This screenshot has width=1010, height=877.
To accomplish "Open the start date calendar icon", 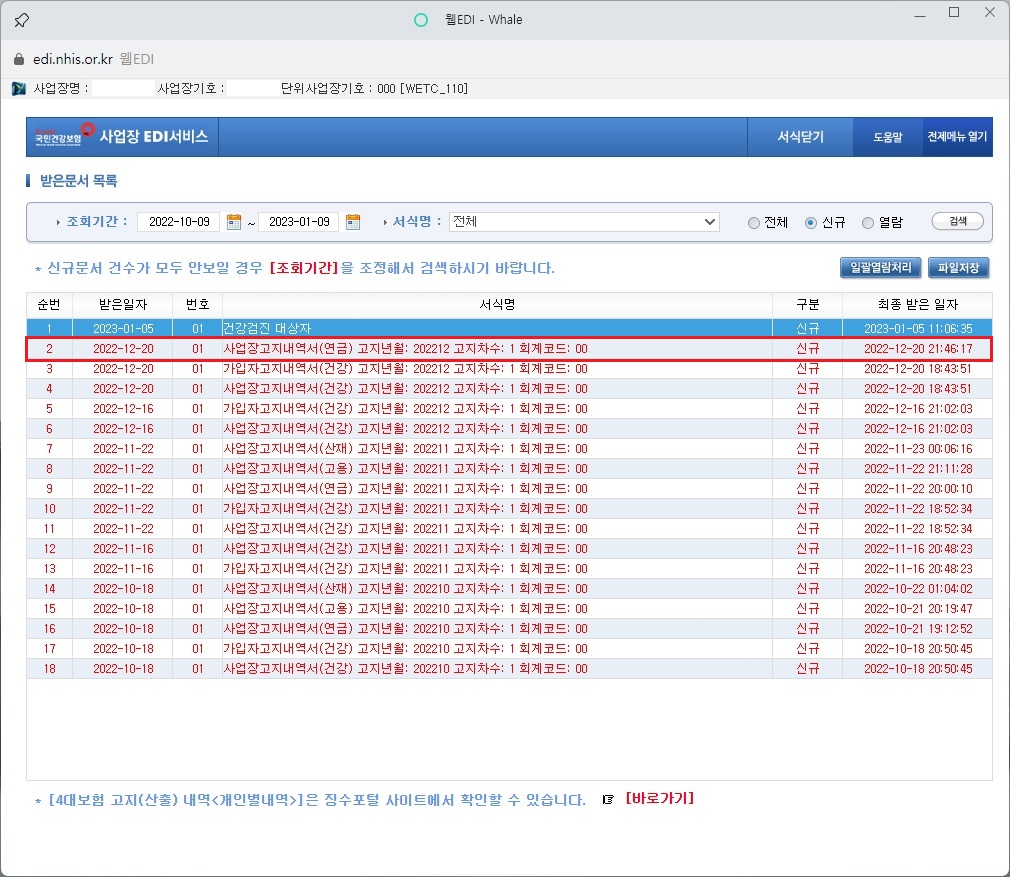I will point(234,222).
